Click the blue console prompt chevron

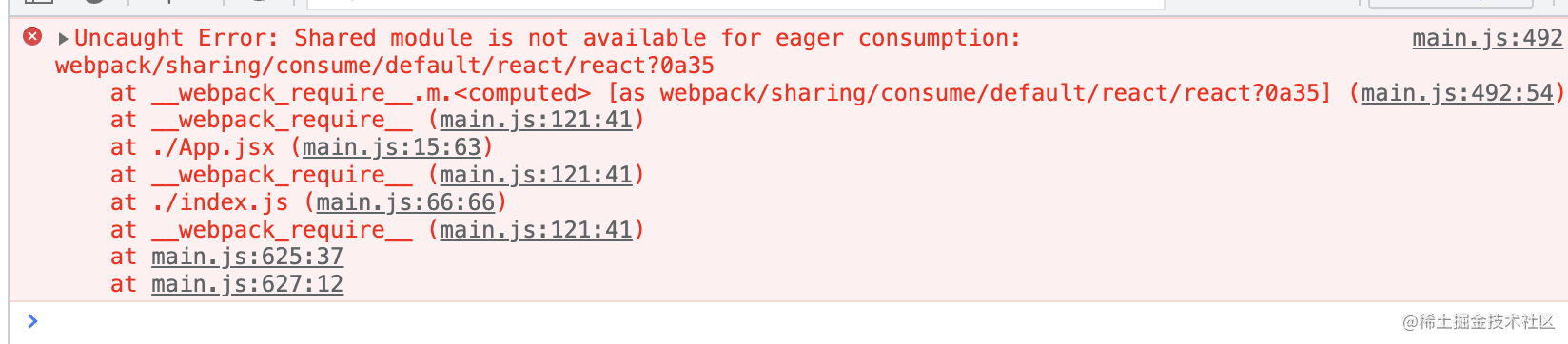pos(32,321)
